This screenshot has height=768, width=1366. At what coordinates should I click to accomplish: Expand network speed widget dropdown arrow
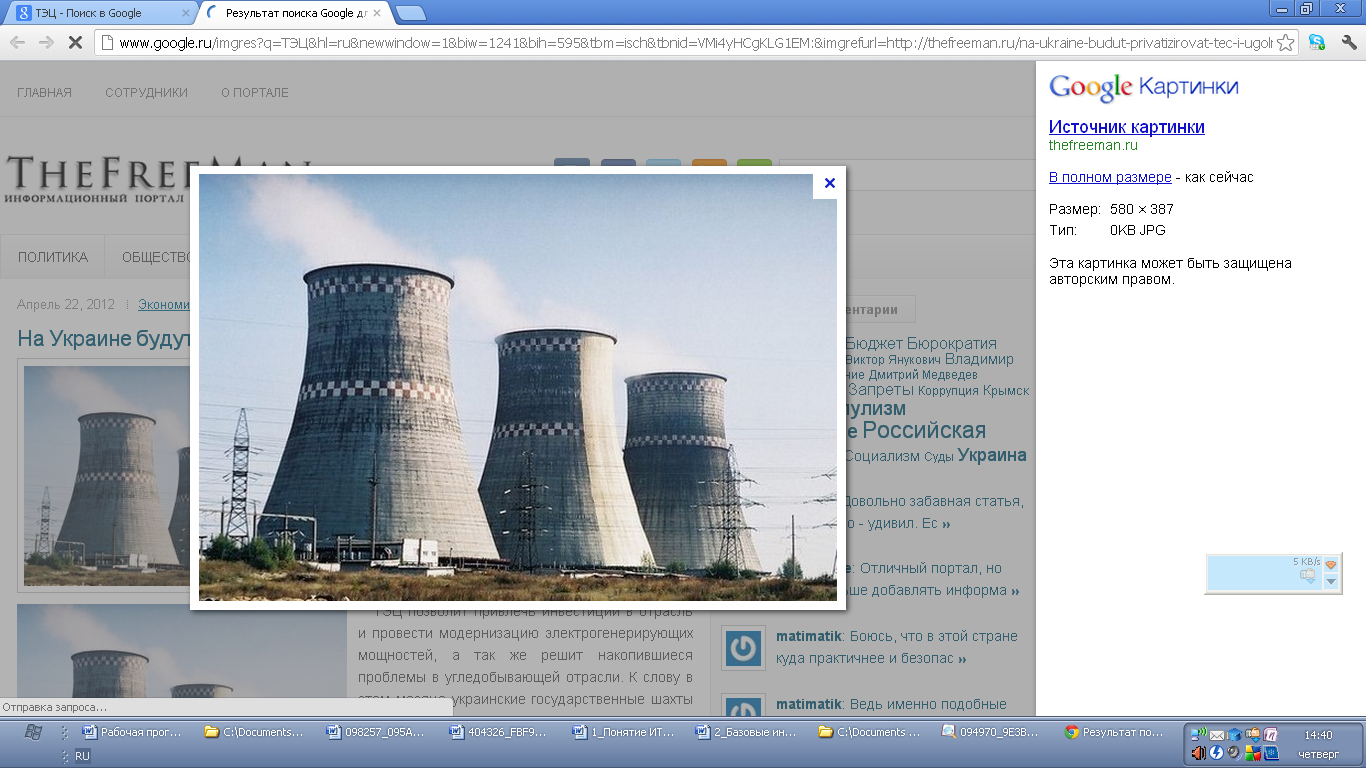click(1331, 582)
